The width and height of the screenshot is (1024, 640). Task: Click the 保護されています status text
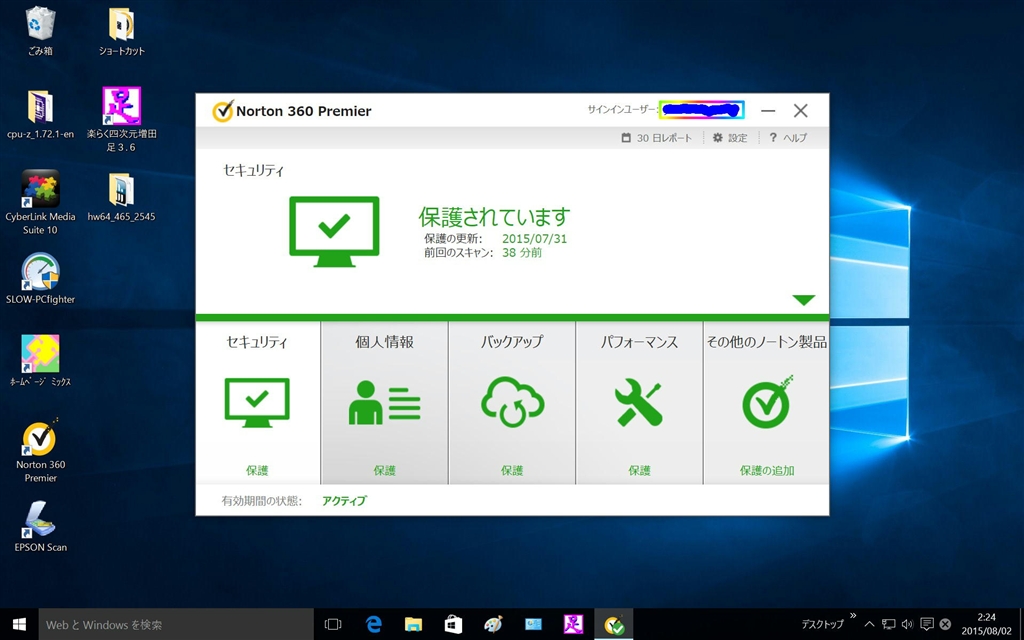pyautogui.click(x=494, y=216)
